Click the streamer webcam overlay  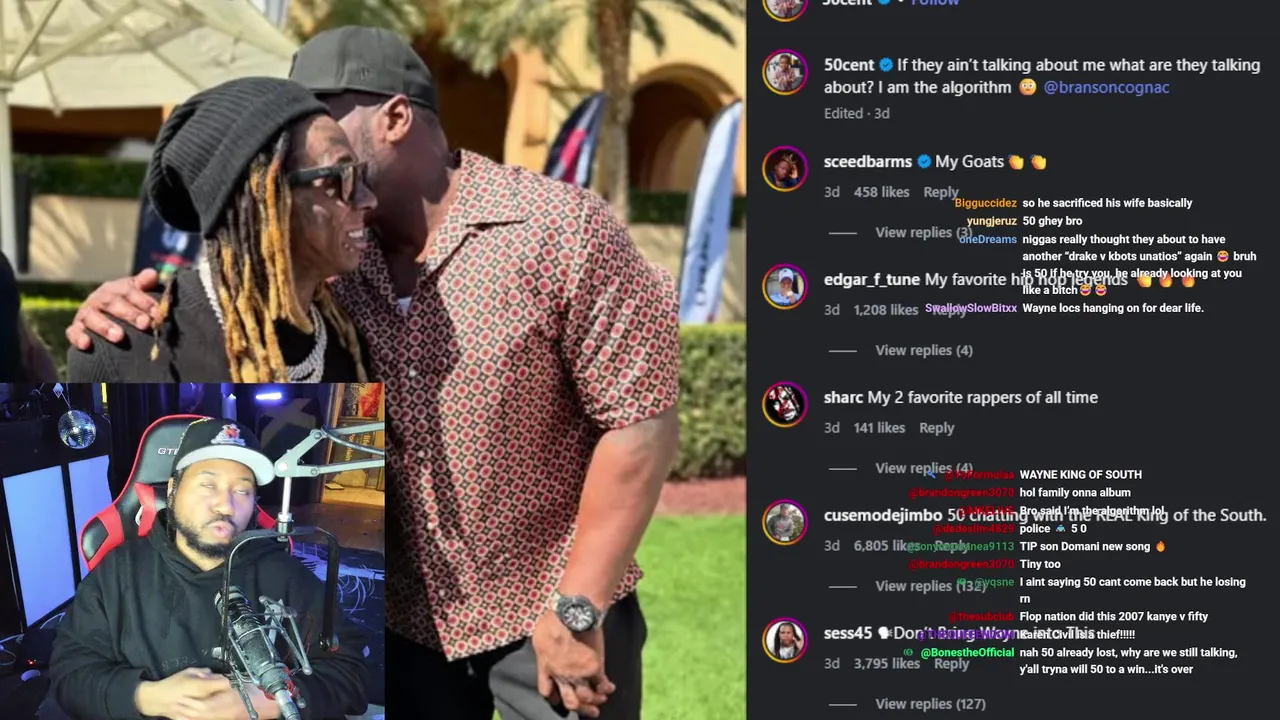192,551
